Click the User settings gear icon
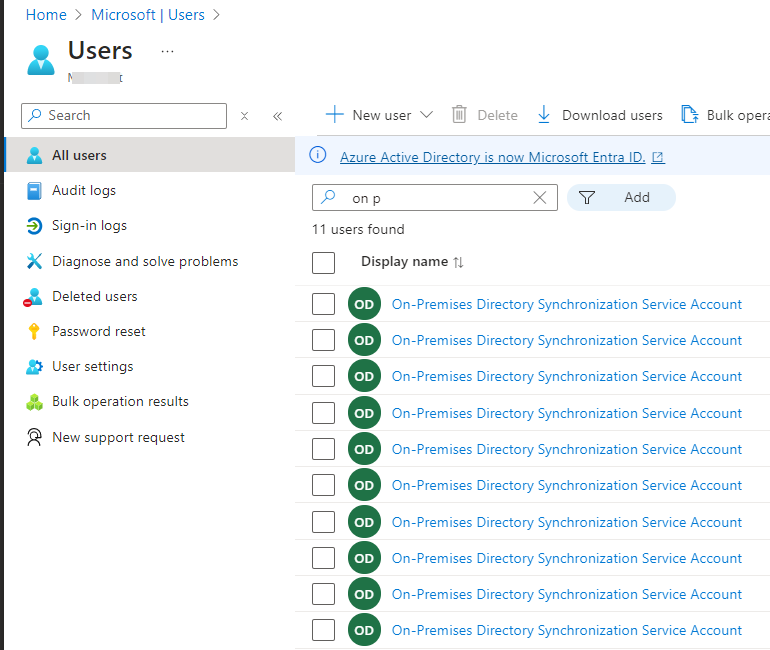 tap(34, 367)
